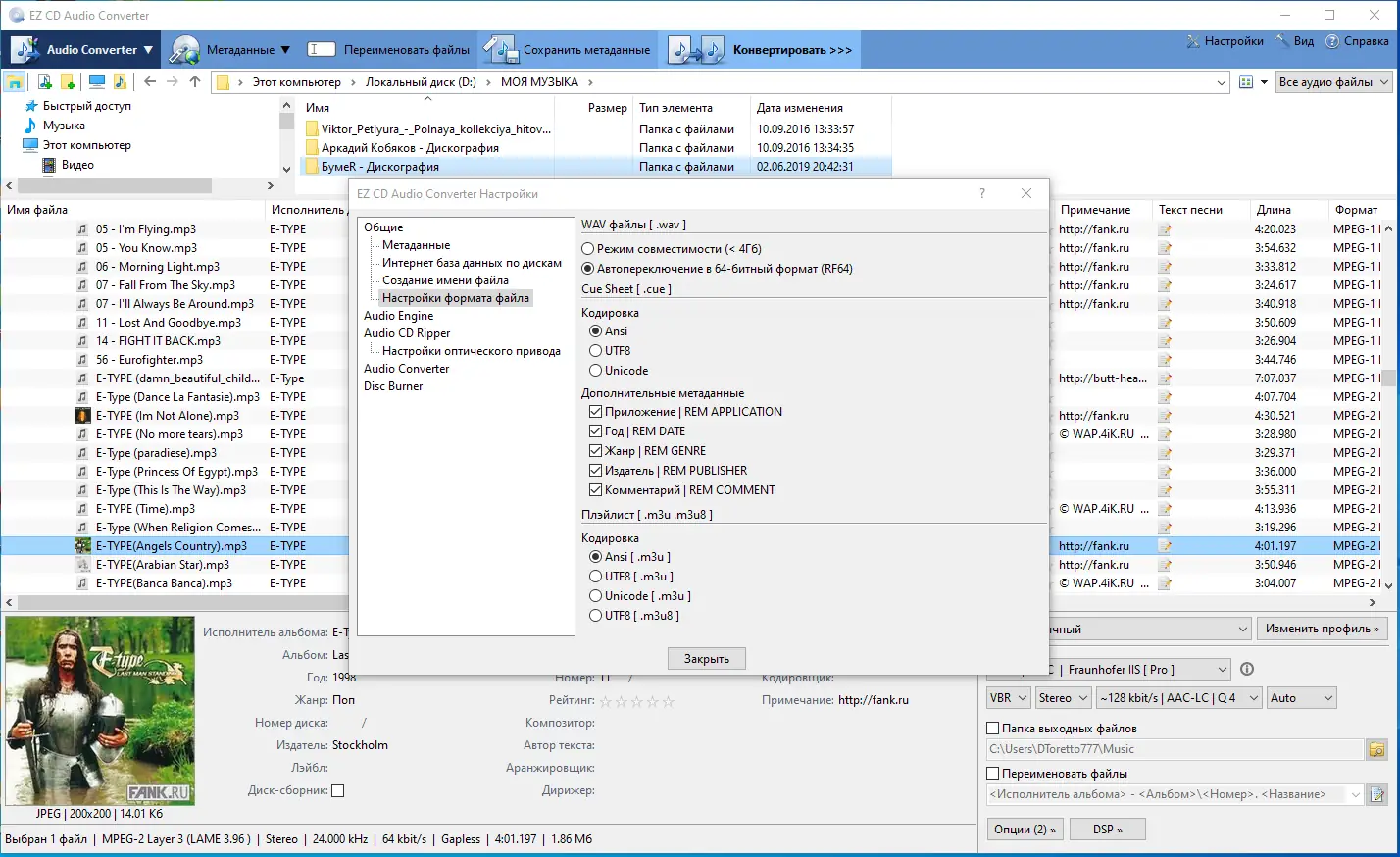1400x857 pixels.
Task: Click the question mark help icon in settings dialog
Action: click(x=982, y=193)
